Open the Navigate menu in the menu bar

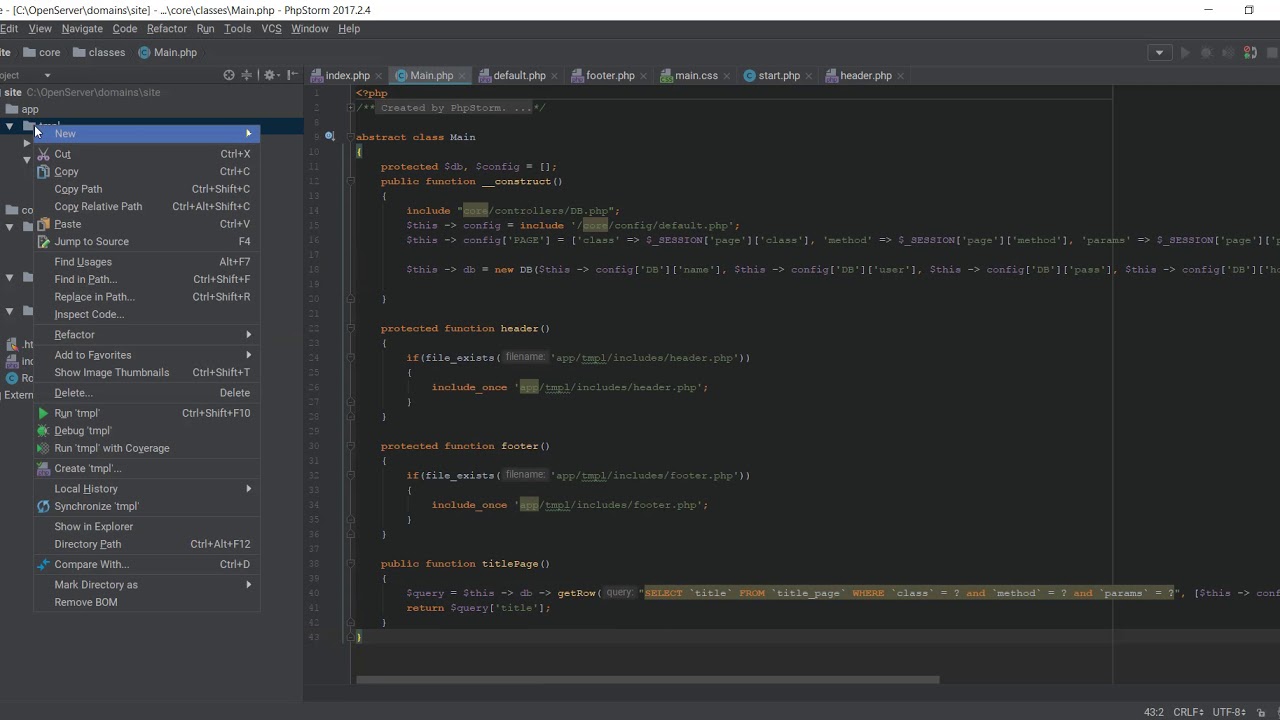(82, 29)
